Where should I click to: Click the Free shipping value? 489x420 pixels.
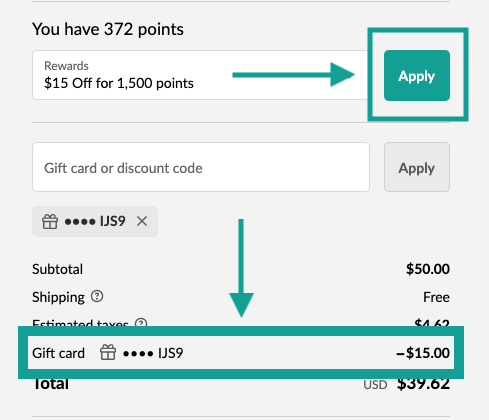point(436,297)
